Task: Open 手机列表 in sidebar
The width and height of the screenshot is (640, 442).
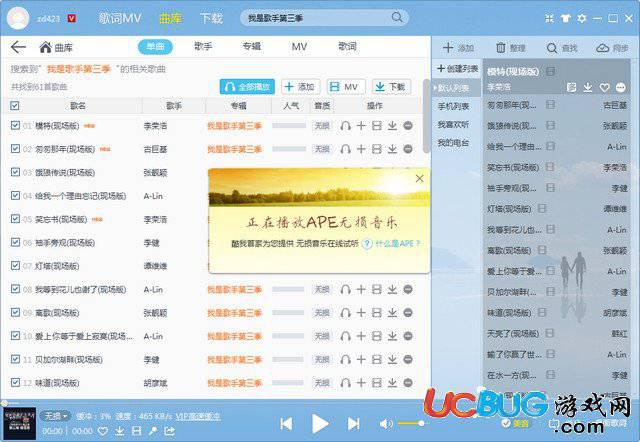Action: [453, 106]
